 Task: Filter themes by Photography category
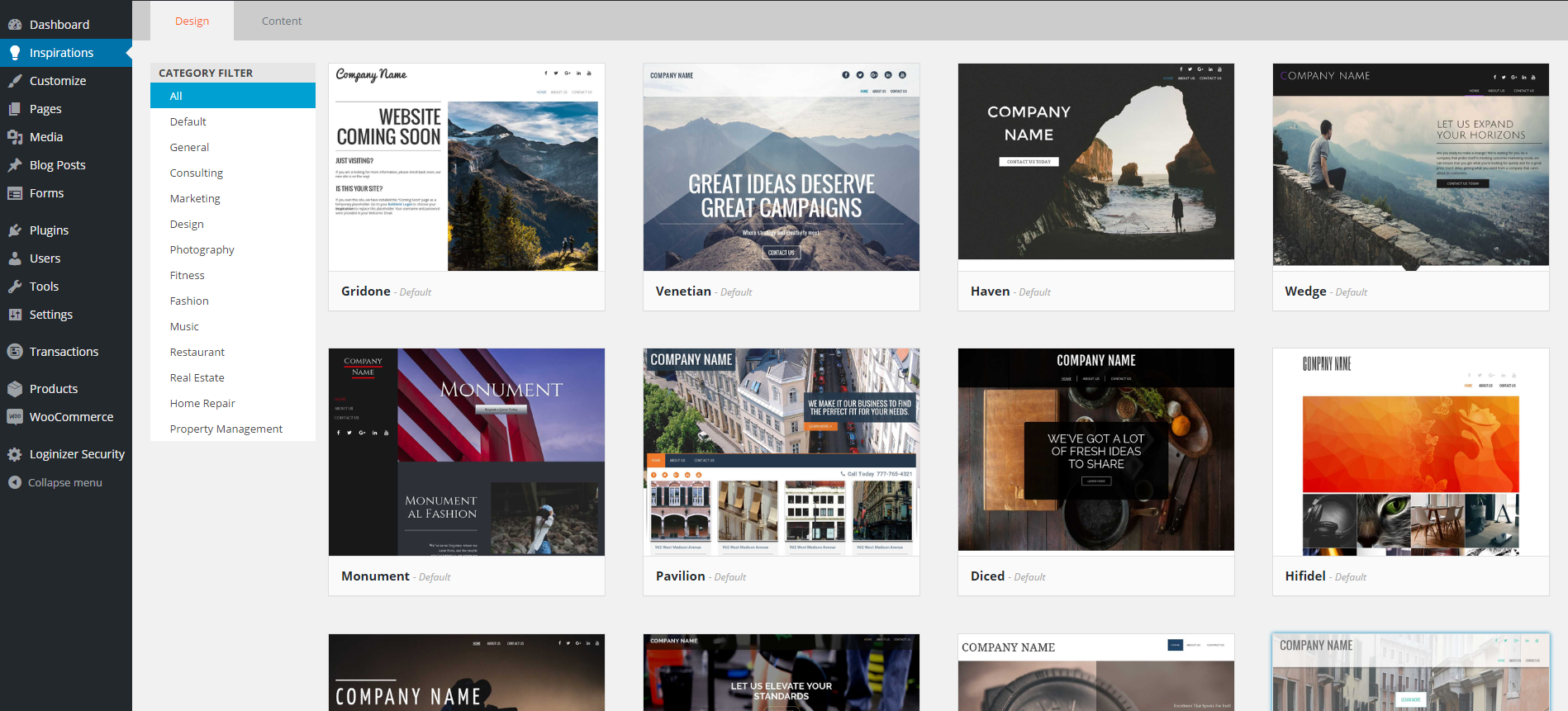click(x=233, y=249)
